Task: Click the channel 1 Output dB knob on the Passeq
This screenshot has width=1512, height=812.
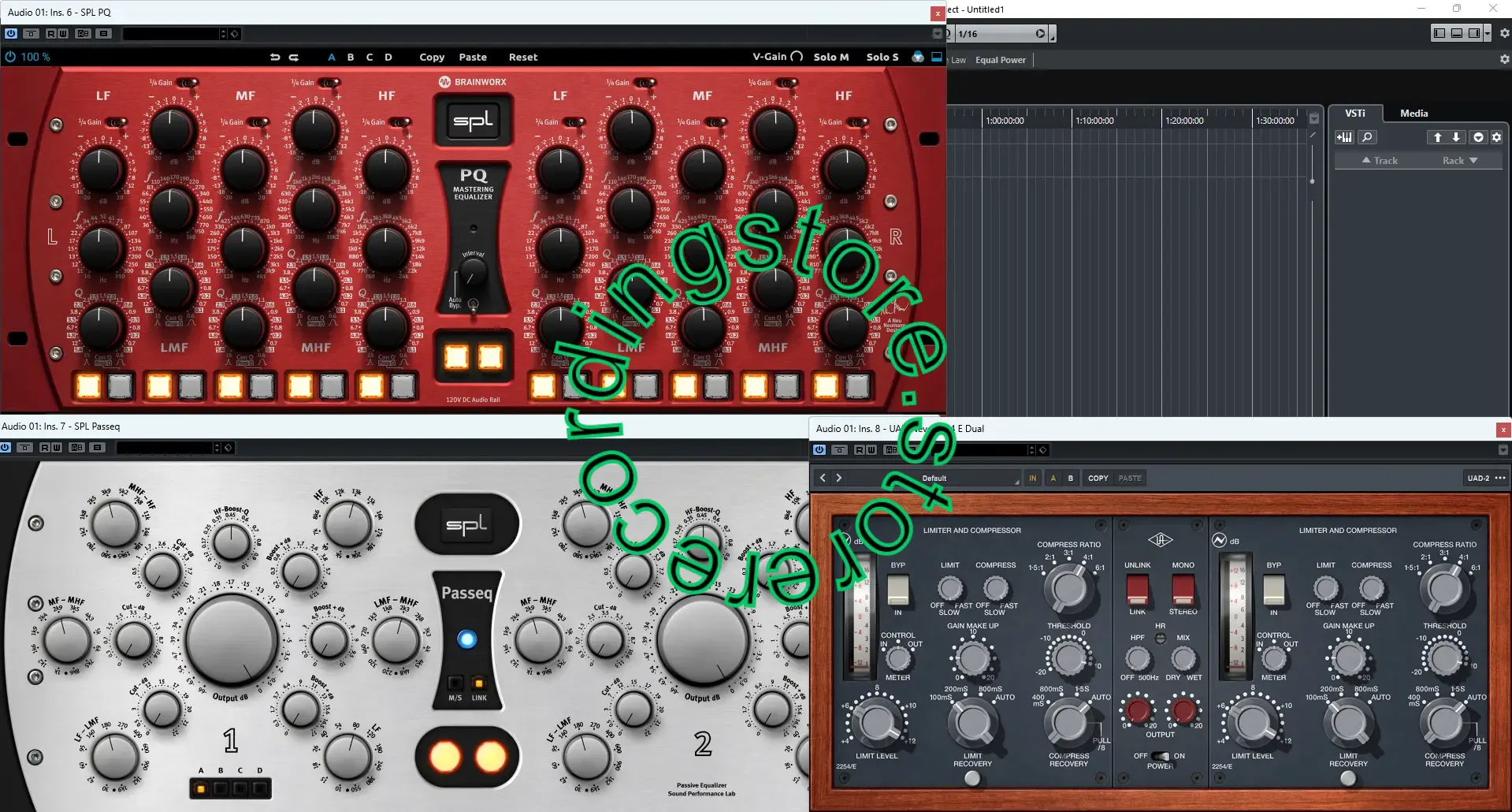Action: [232, 640]
